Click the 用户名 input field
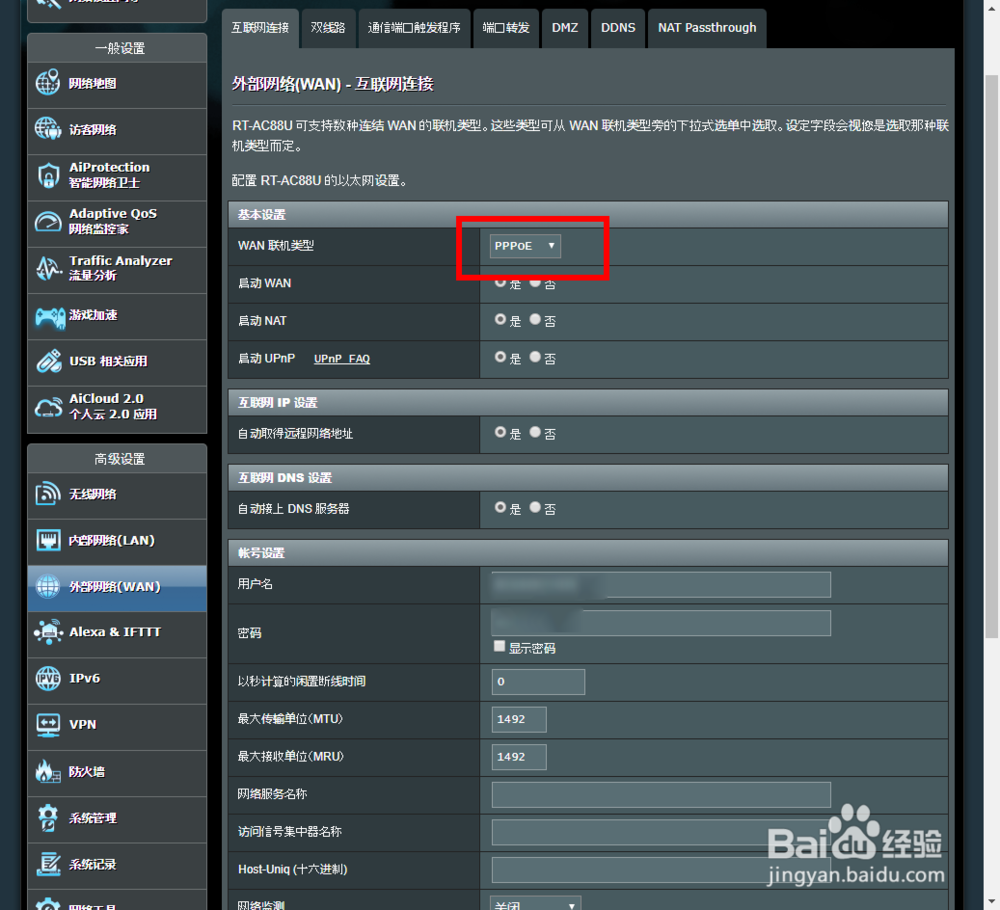1000x910 pixels. click(x=661, y=585)
